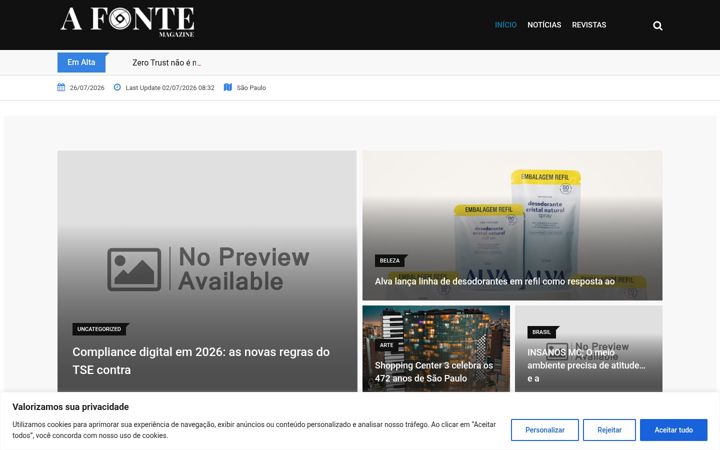720x450 pixels.
Task: Open the REVISTAS menu item
Action: pyautogui.click(x=589, y=25)
